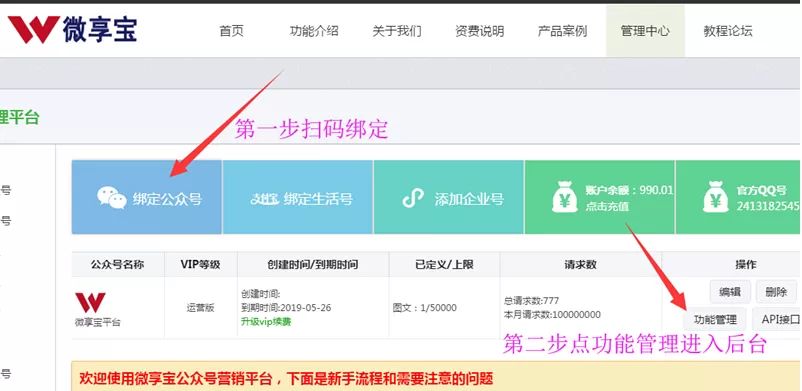802x391 pixels.
Task: Open the 功能介绍 nav item
Action: 314,31
